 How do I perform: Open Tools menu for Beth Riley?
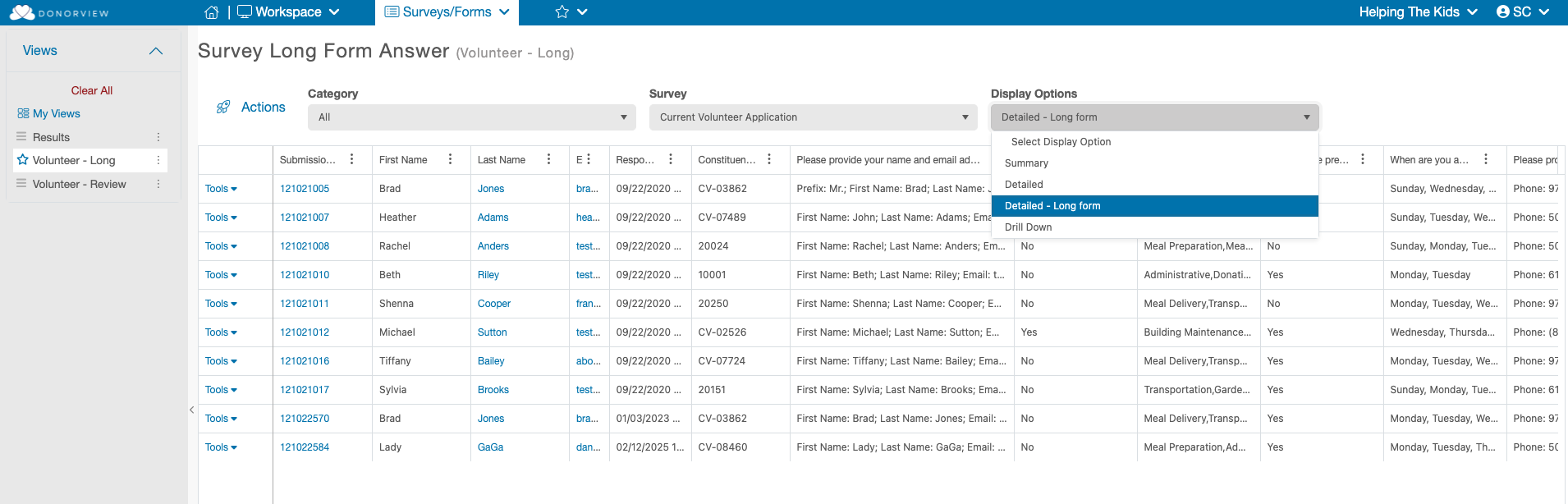pos(221,275)
